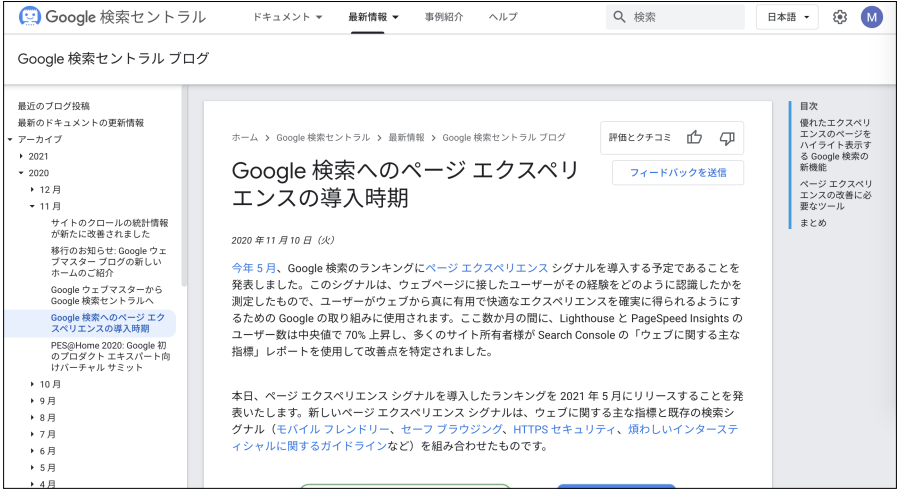Click the ホーム breadcrumb link
This screenshot has height=492, width=901.
click(245, 137)
